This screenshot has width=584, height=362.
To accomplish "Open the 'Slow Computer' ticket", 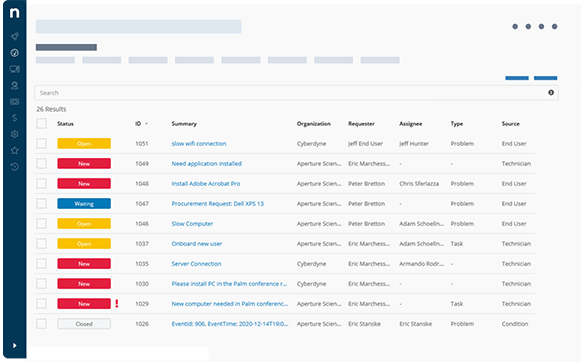I will pos(192,223).
